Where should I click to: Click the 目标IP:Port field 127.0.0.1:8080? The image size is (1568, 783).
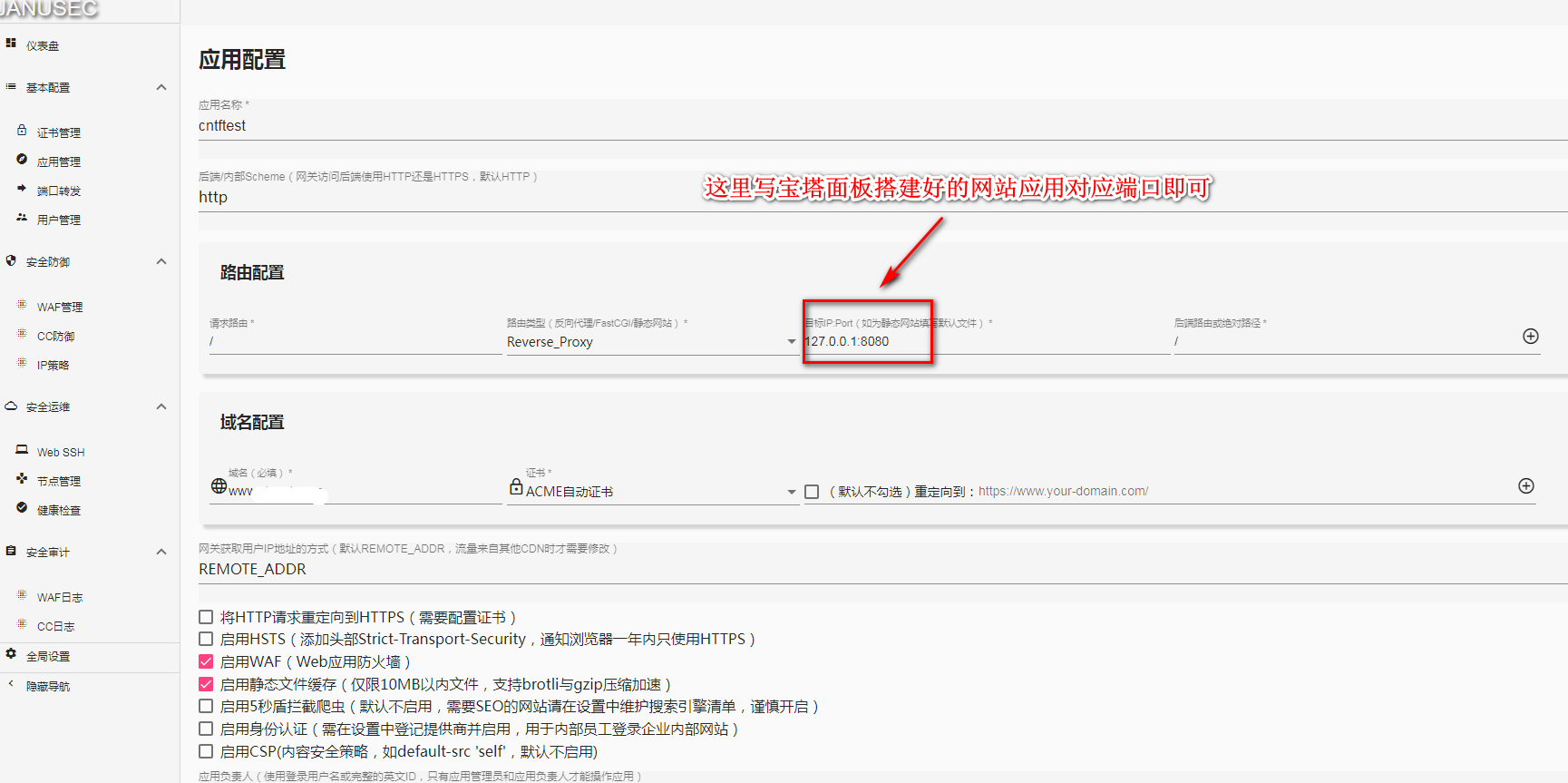coord(987,341)
